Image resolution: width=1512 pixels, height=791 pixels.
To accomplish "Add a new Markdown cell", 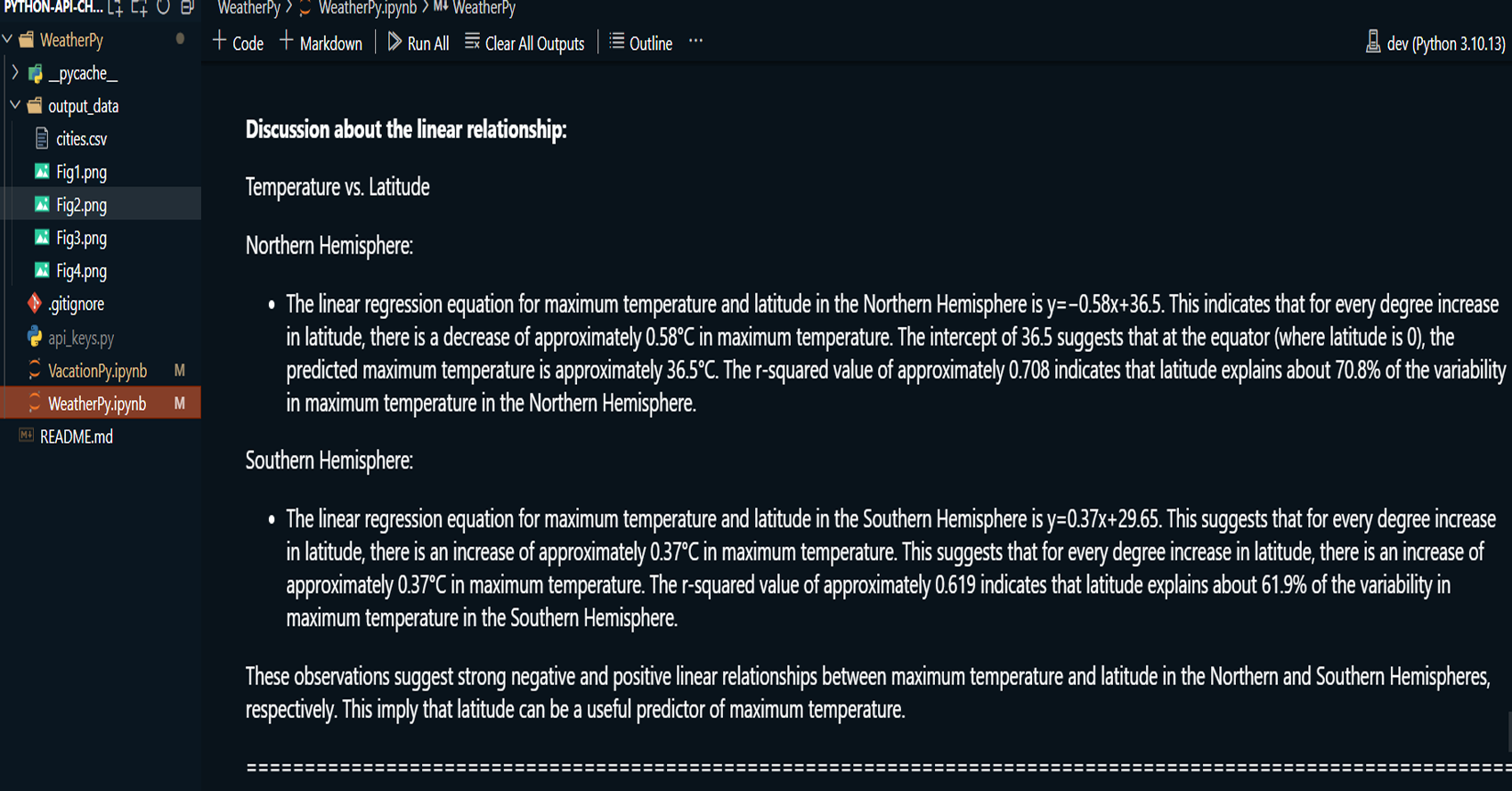I will (x=321, y=43).
